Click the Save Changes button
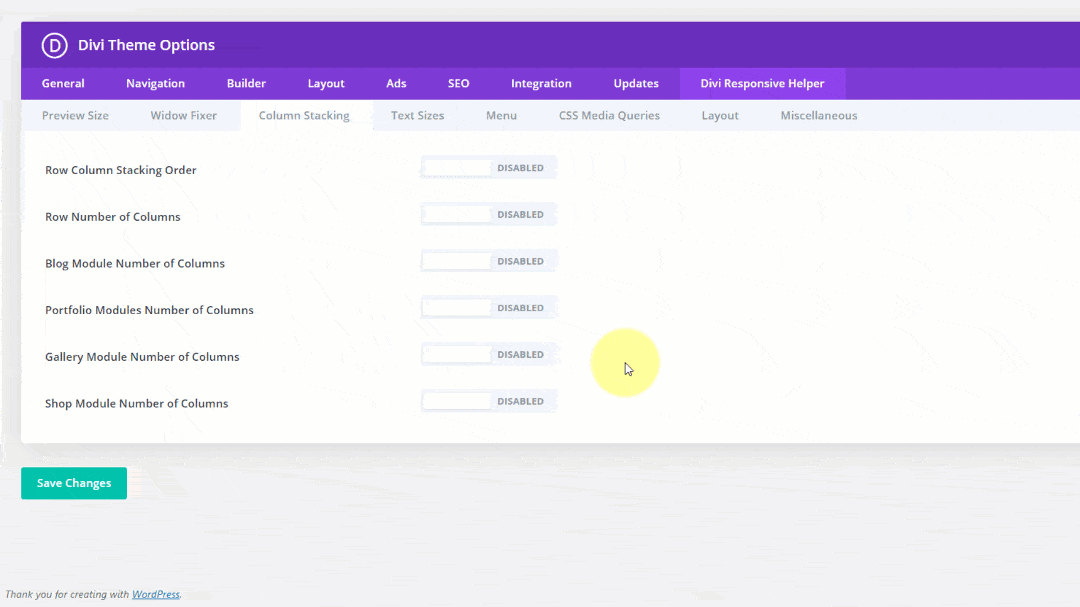 click(x=74, y=483)
